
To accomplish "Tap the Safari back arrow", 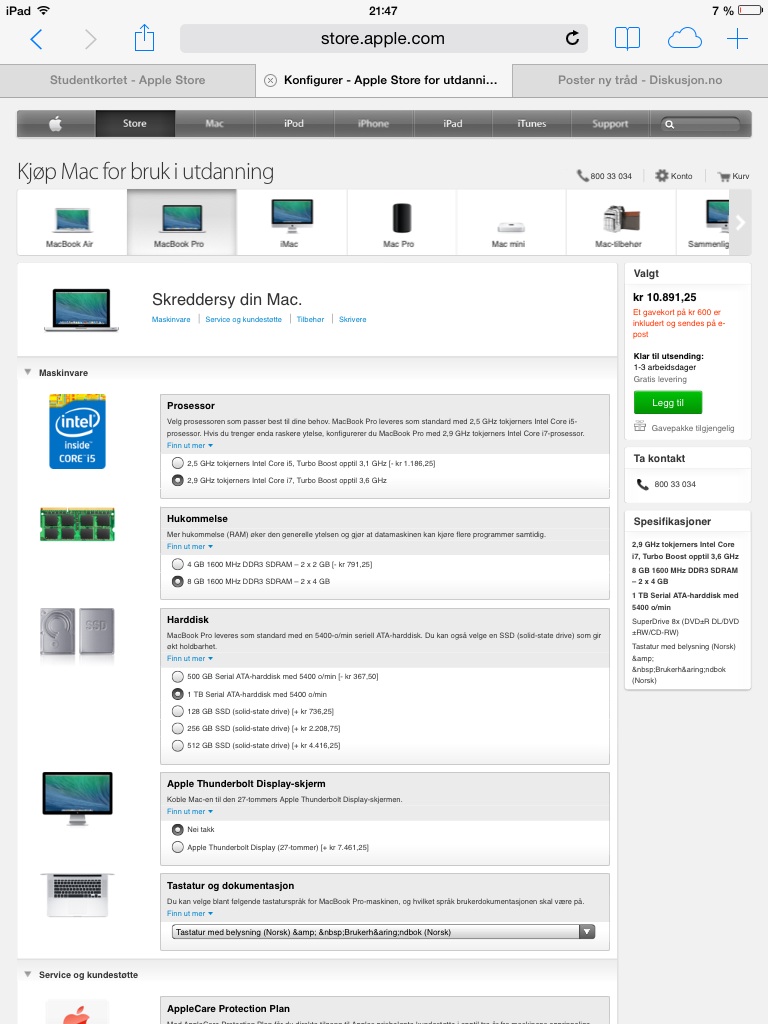I will coord(37,39).
